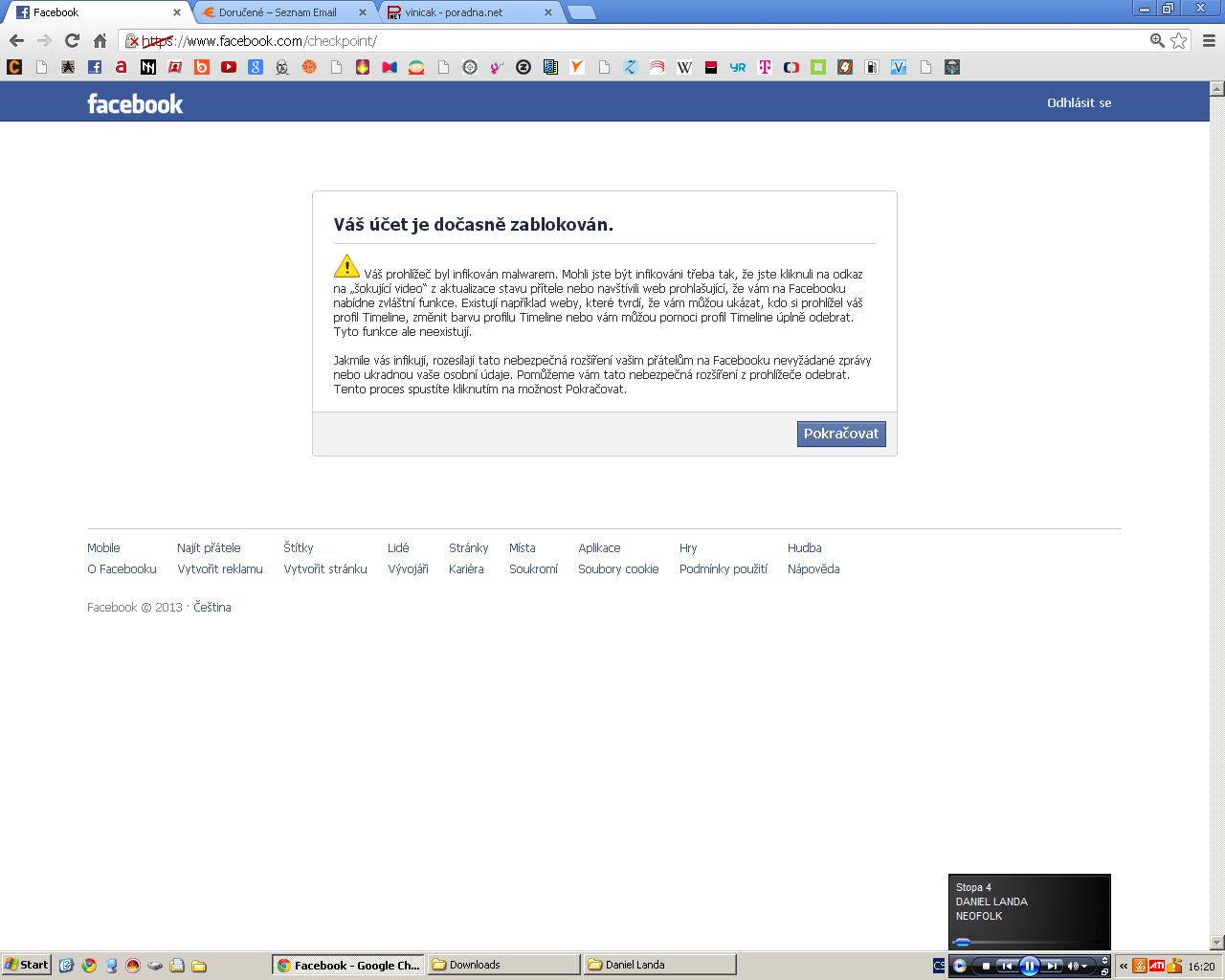
Task: Open the Najít přátele footer link
Action: pos(209,547)
